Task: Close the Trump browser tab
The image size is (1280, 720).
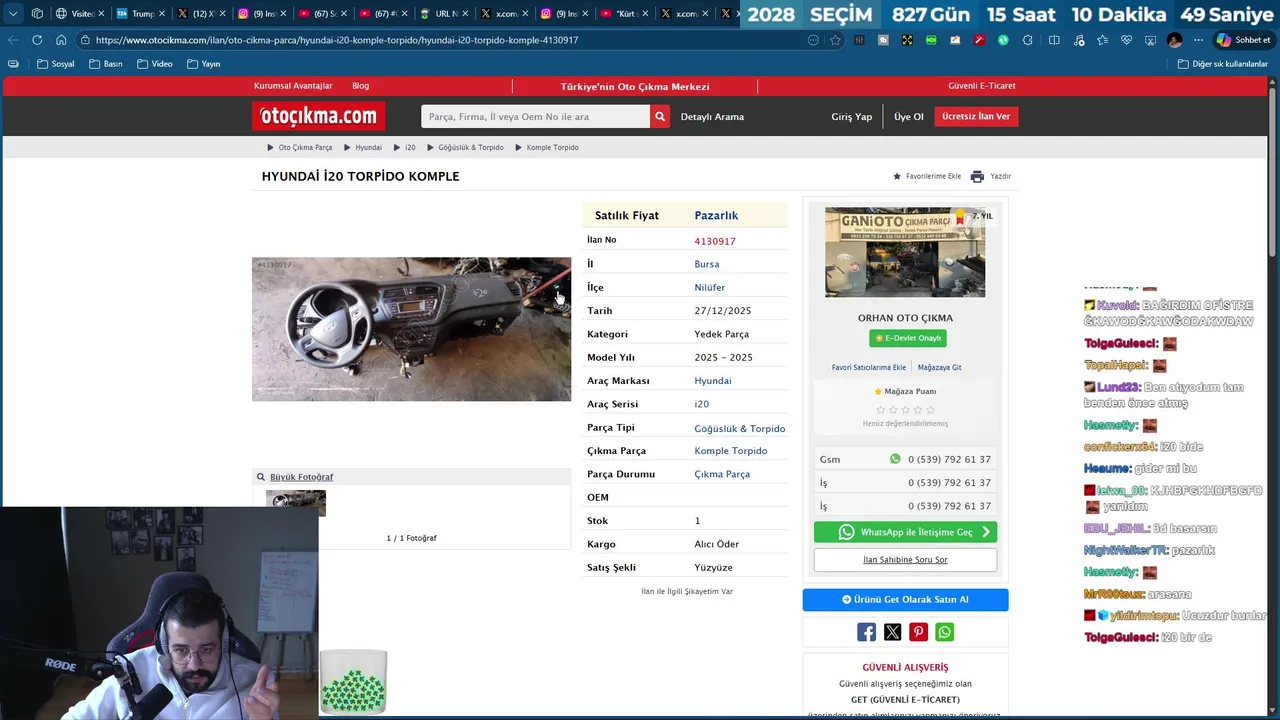Action: tap(161, 14)
